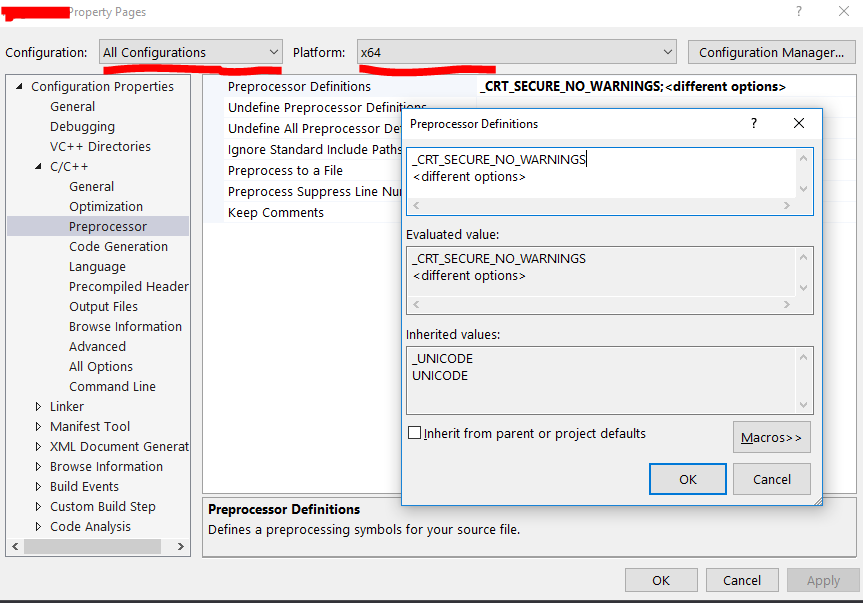Close the Preprocessor Definitions dialog

pyautogui.click(x=799, y=123)
